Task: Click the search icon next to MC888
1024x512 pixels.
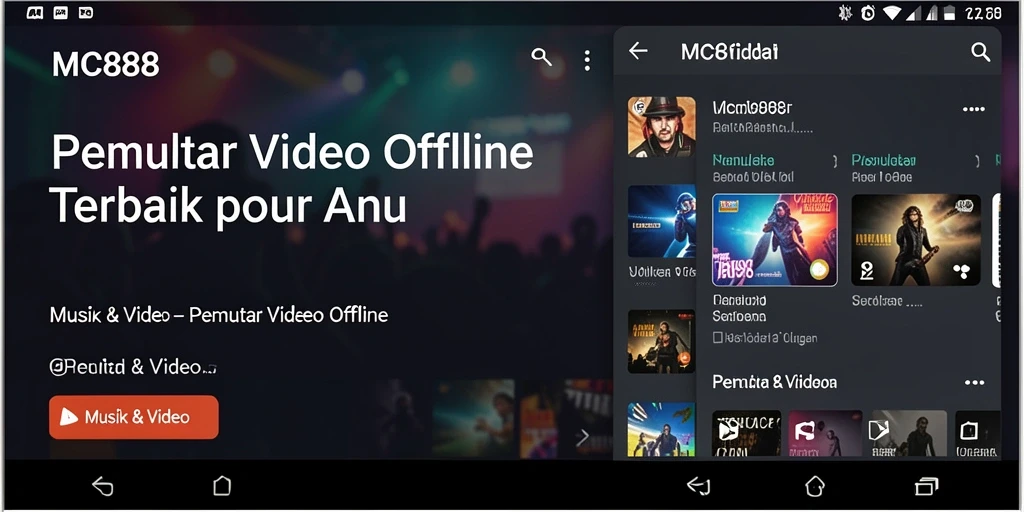Action: point(541,57)
